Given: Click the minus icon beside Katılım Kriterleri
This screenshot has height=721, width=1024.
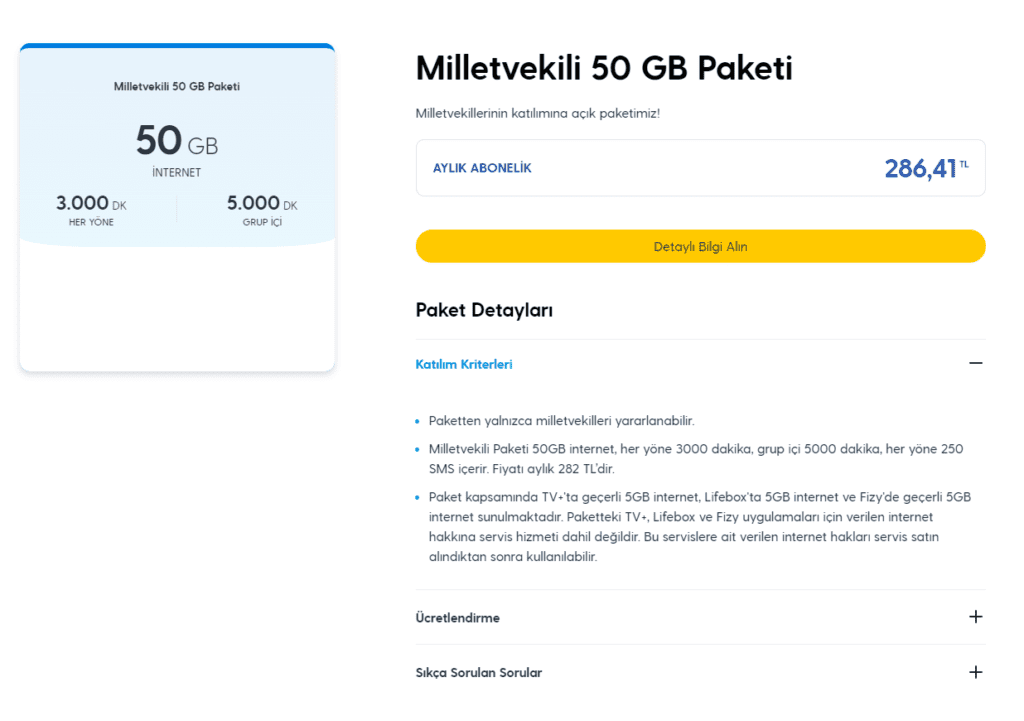Looking at the screenshot, I should coord(977,364).
